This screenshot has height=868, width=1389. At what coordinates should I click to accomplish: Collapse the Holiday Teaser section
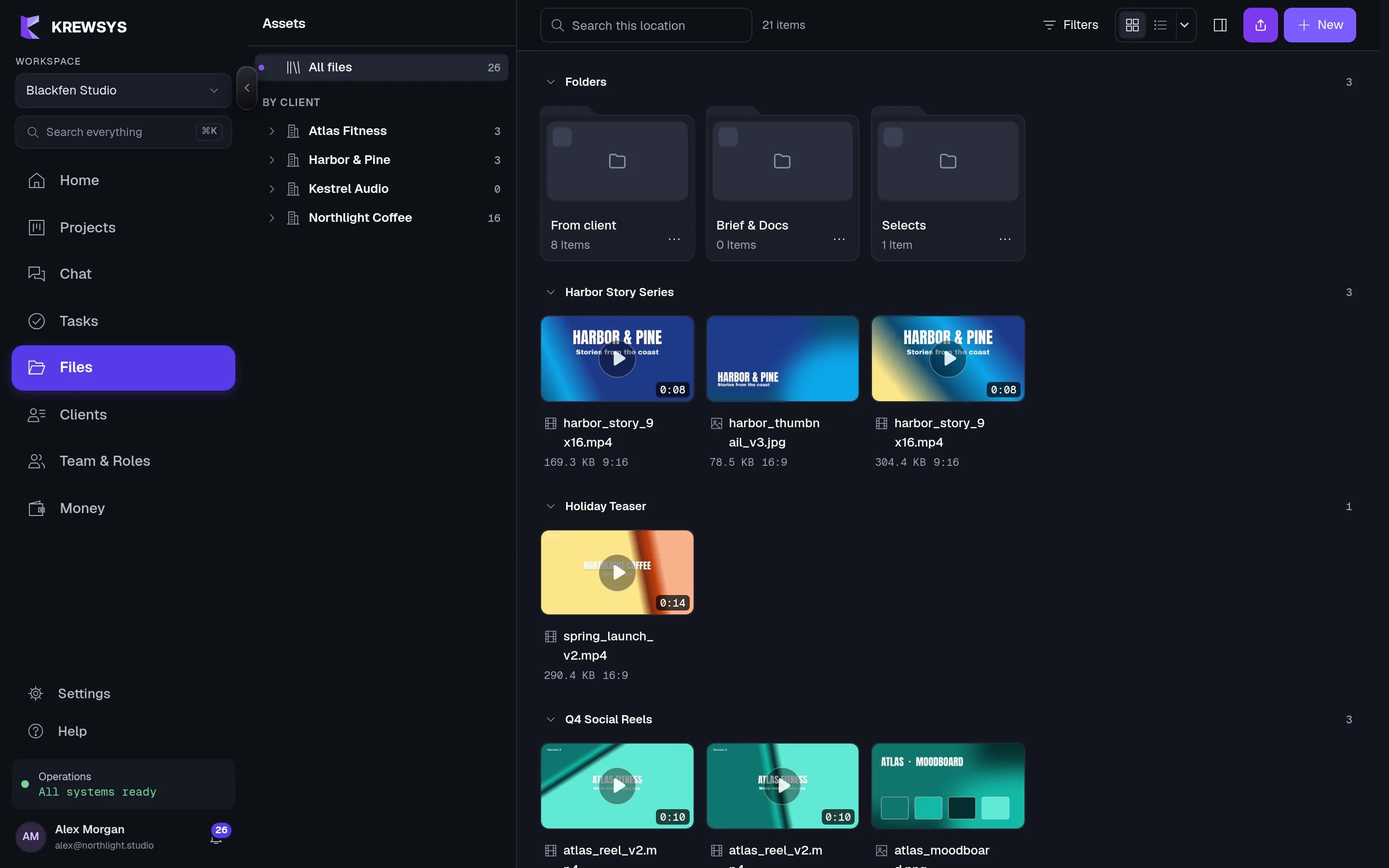point(550,506)
